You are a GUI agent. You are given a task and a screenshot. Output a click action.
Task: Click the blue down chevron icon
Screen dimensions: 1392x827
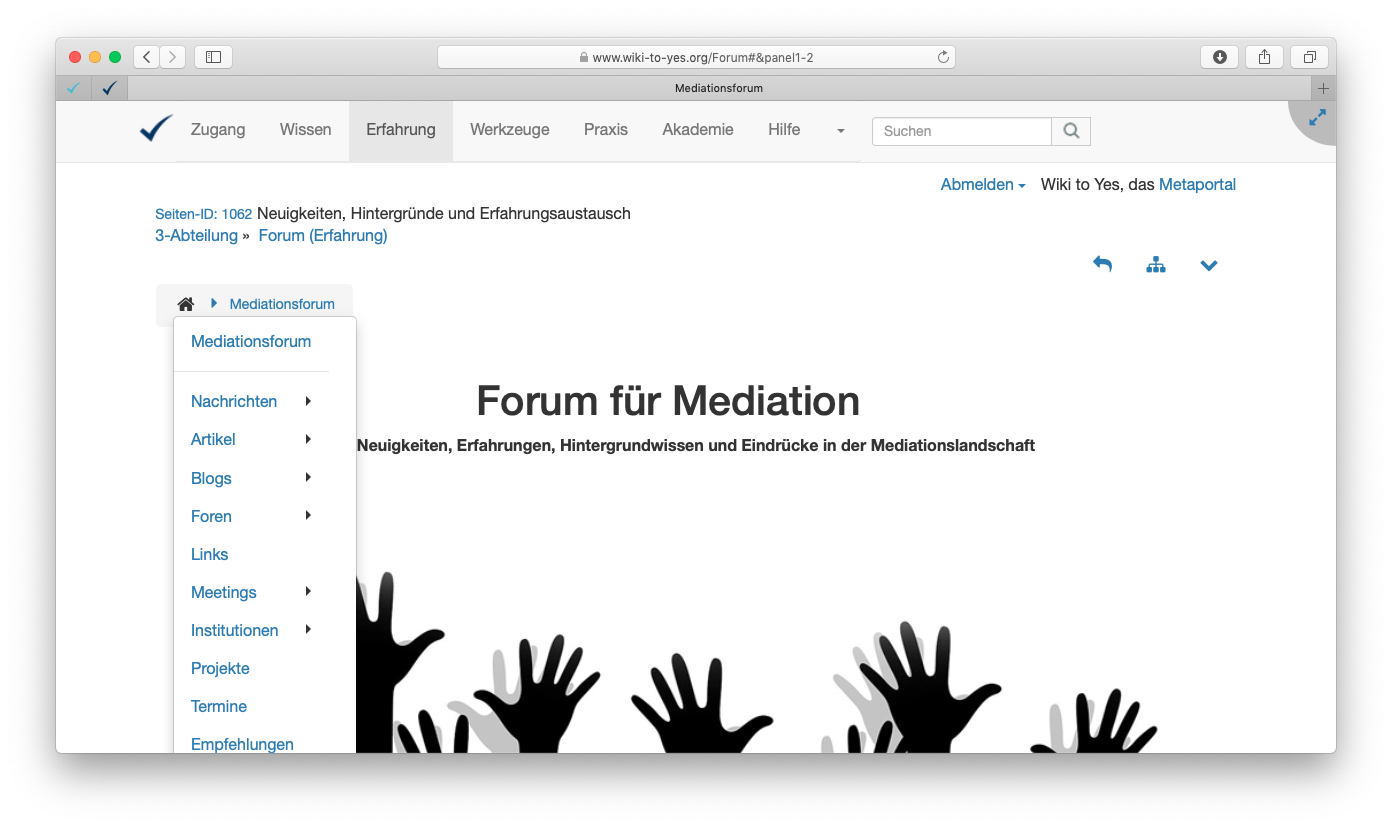point(1209,265)
